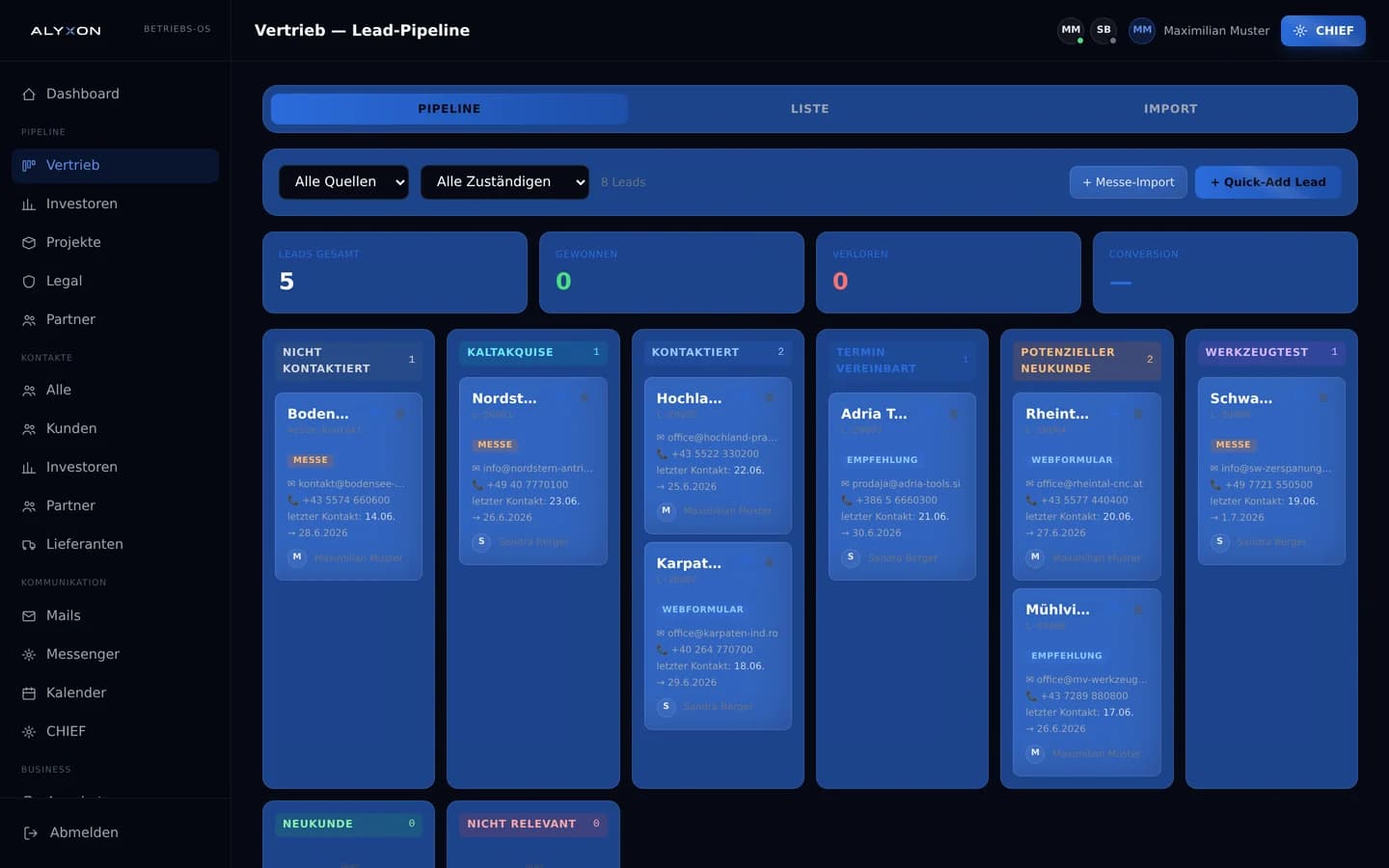Image resolution: width=1389 pixels, height=868 pixels.
Task: Open the Karpat... lead card
Action: [718, 637]
